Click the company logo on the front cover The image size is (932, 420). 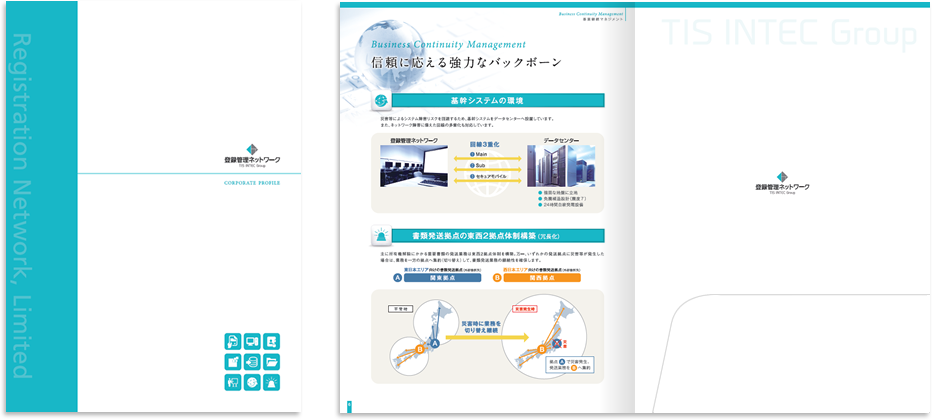coord(252,156)
